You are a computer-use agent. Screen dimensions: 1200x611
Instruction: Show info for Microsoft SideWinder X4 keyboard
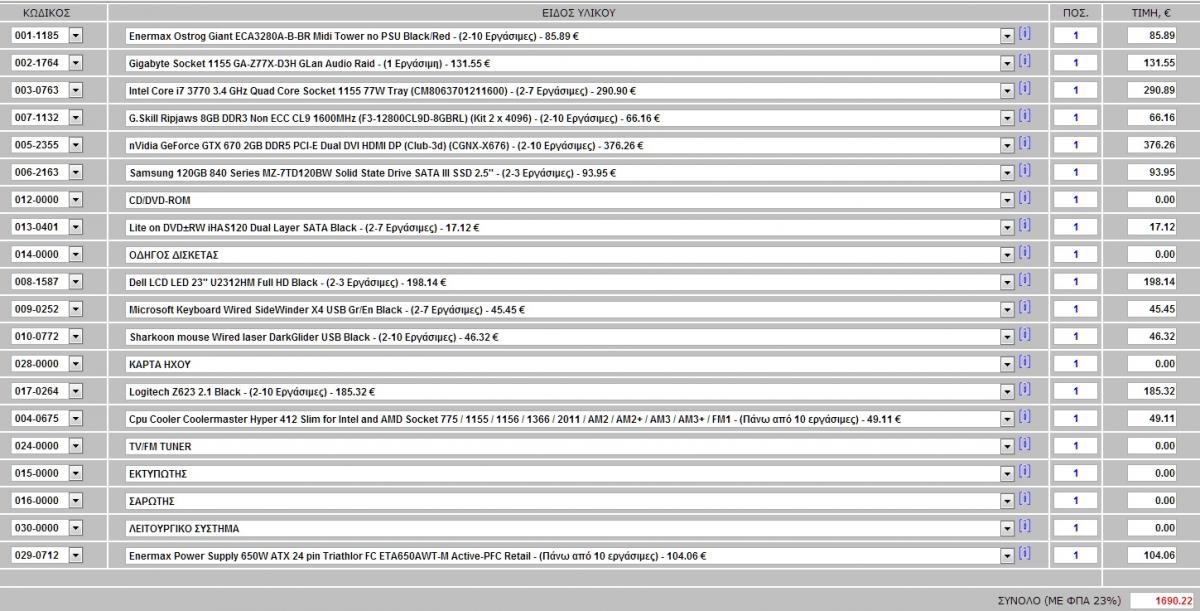1025,307
